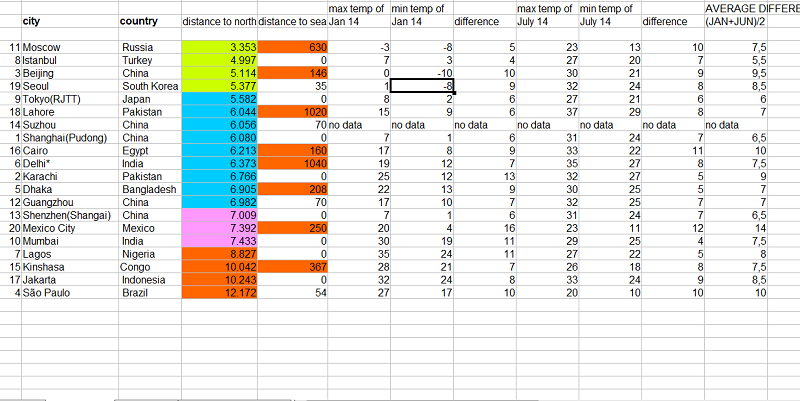Select the Mexico country cell
This screenshot has width=800, height=401.
[x=150, y=228]
